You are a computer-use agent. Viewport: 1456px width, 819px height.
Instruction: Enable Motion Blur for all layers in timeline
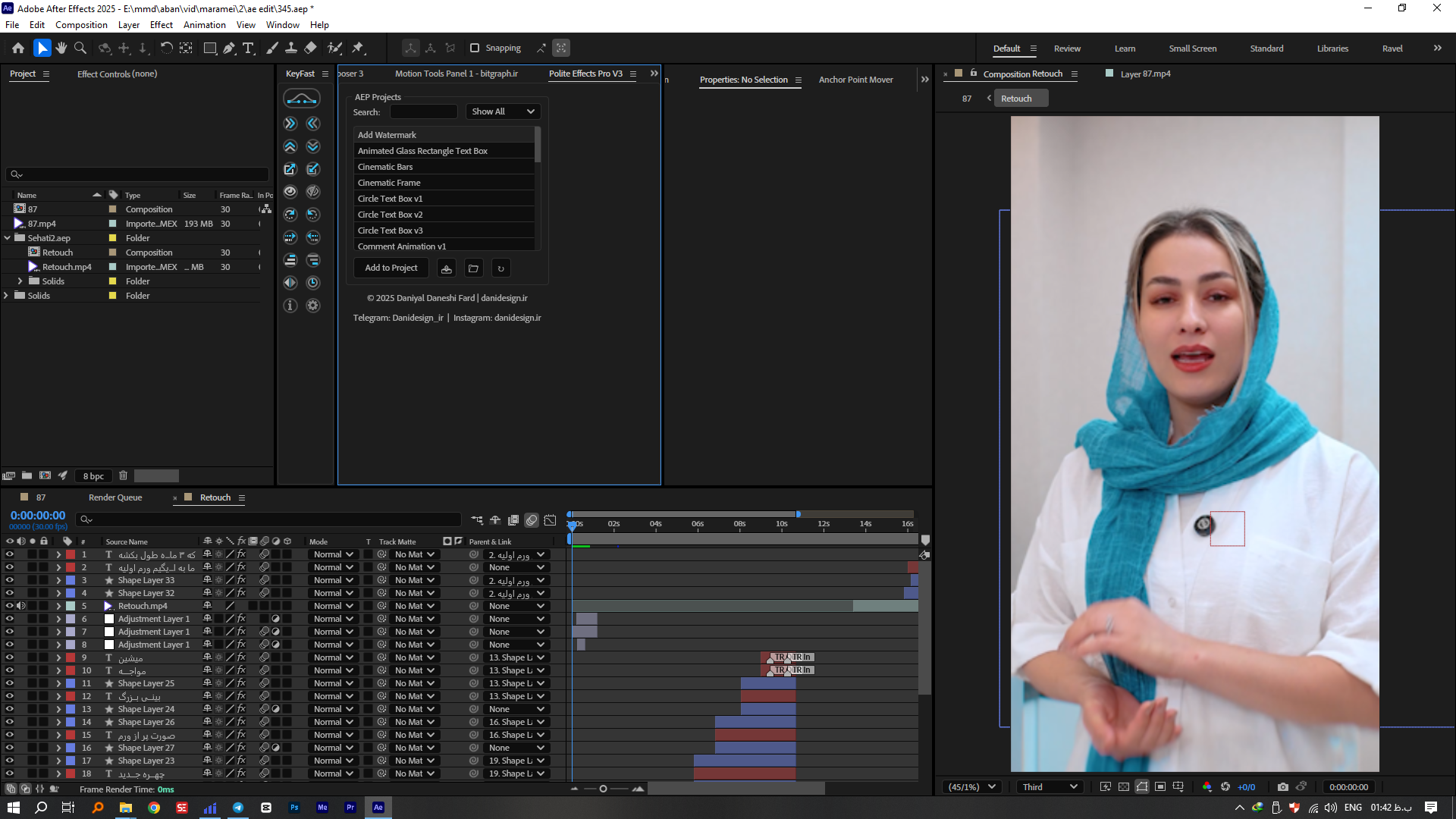pos(532,520)
